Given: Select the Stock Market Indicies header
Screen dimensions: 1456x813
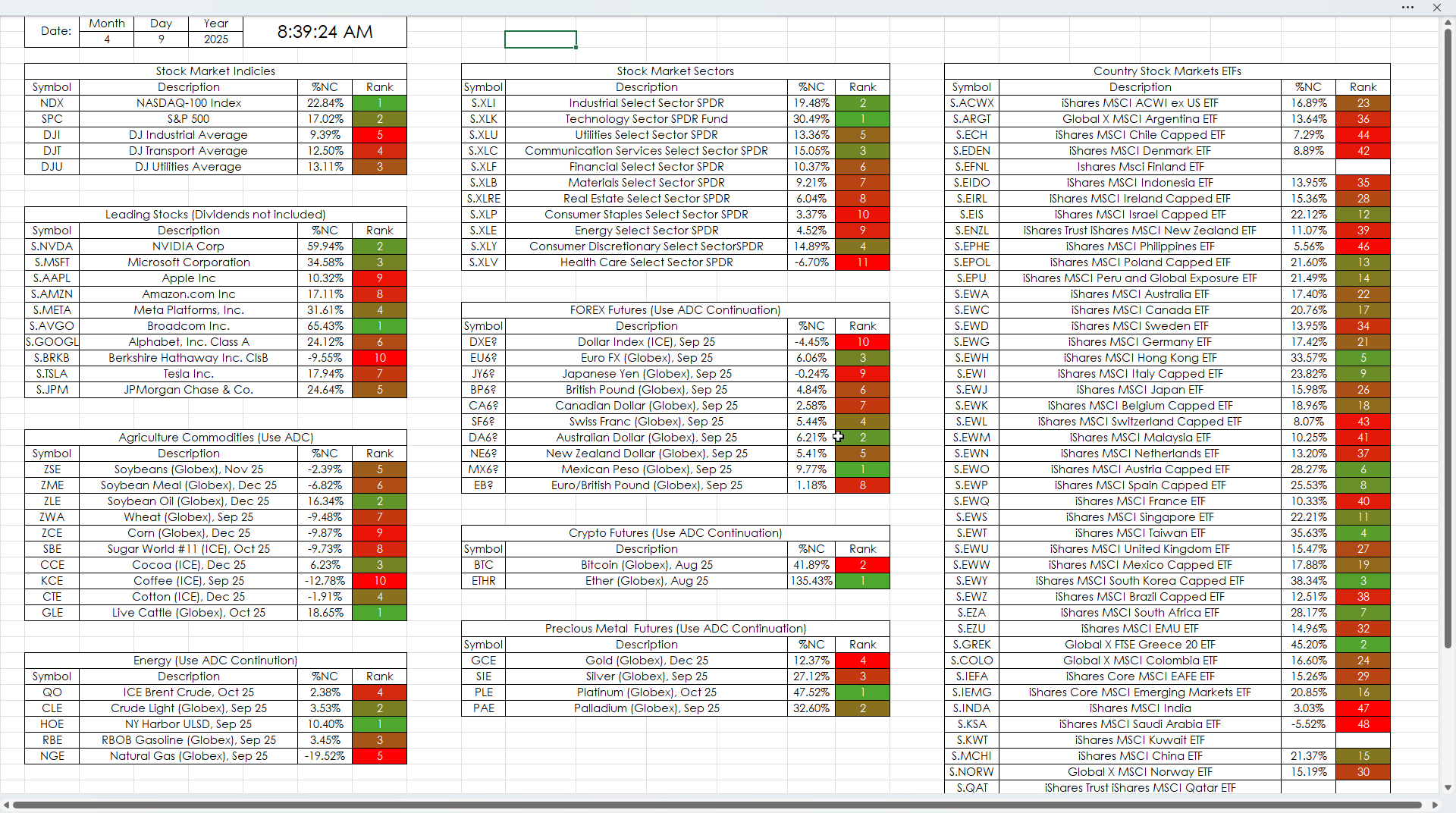Looking at the screenshot, I should 215,71.
